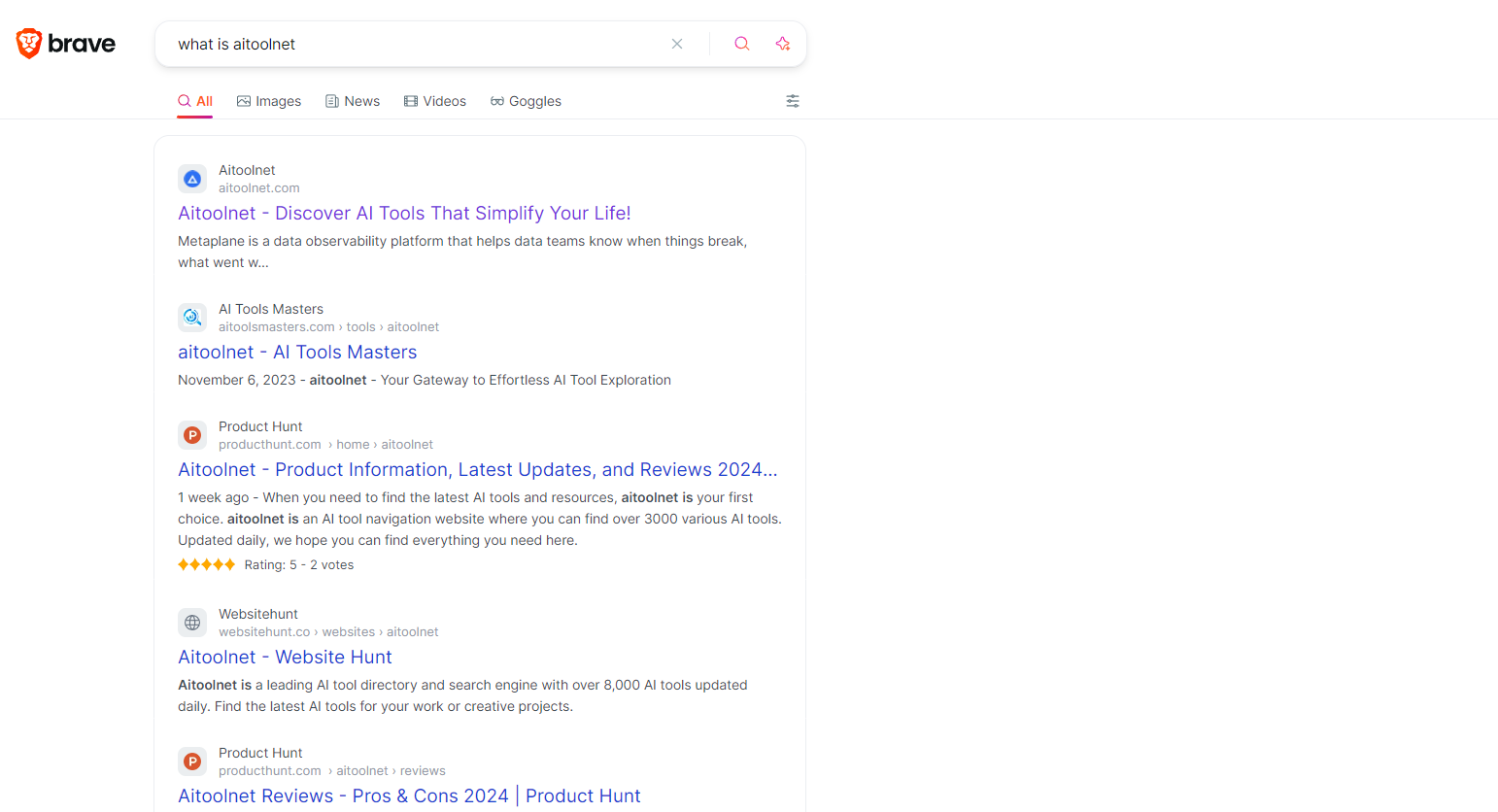Click the aitoolnet breadcrumb under Product Hunt
The width and height of the screenshot is (1498, 812).
click(x=407, y=444)
